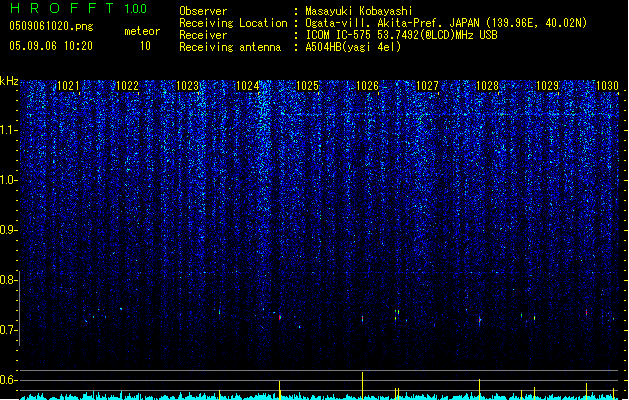Select the file name 0509061020.png
629x400 pixels.
[51, 26]
